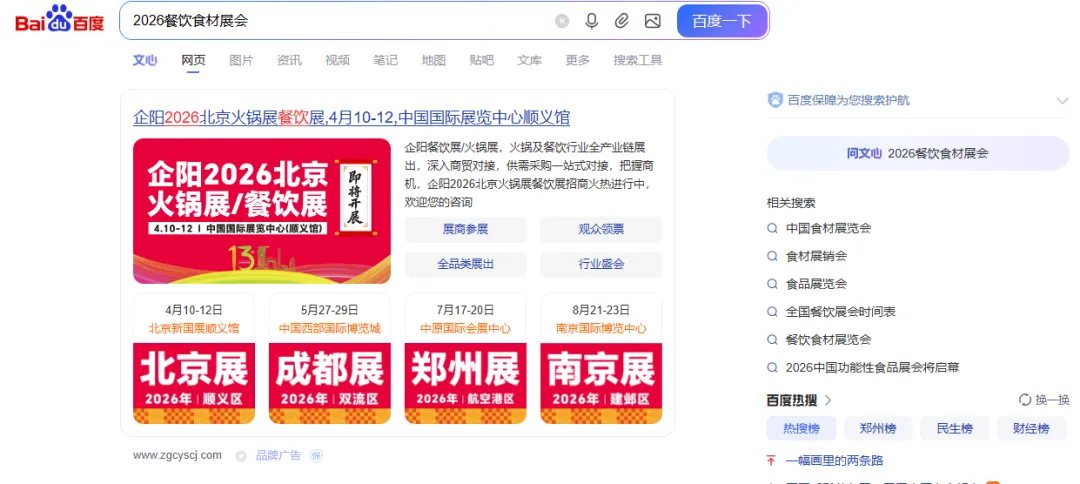
Task: Open the 地图 tab
Action: (434, 61)
